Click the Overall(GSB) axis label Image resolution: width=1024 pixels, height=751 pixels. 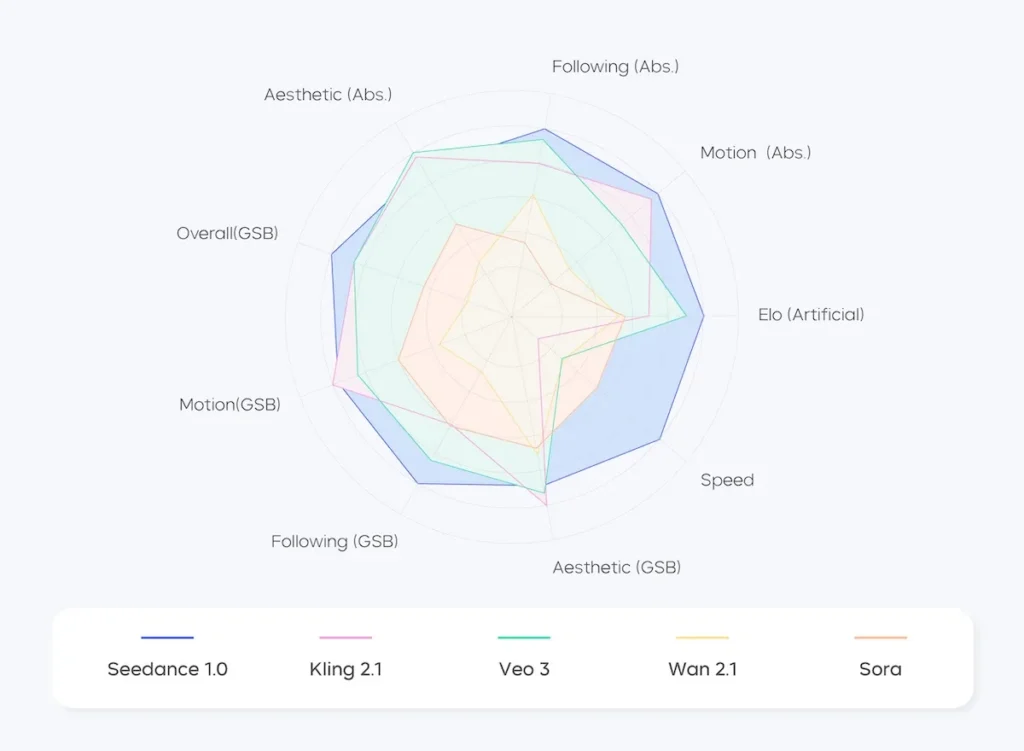coord(227,233)
